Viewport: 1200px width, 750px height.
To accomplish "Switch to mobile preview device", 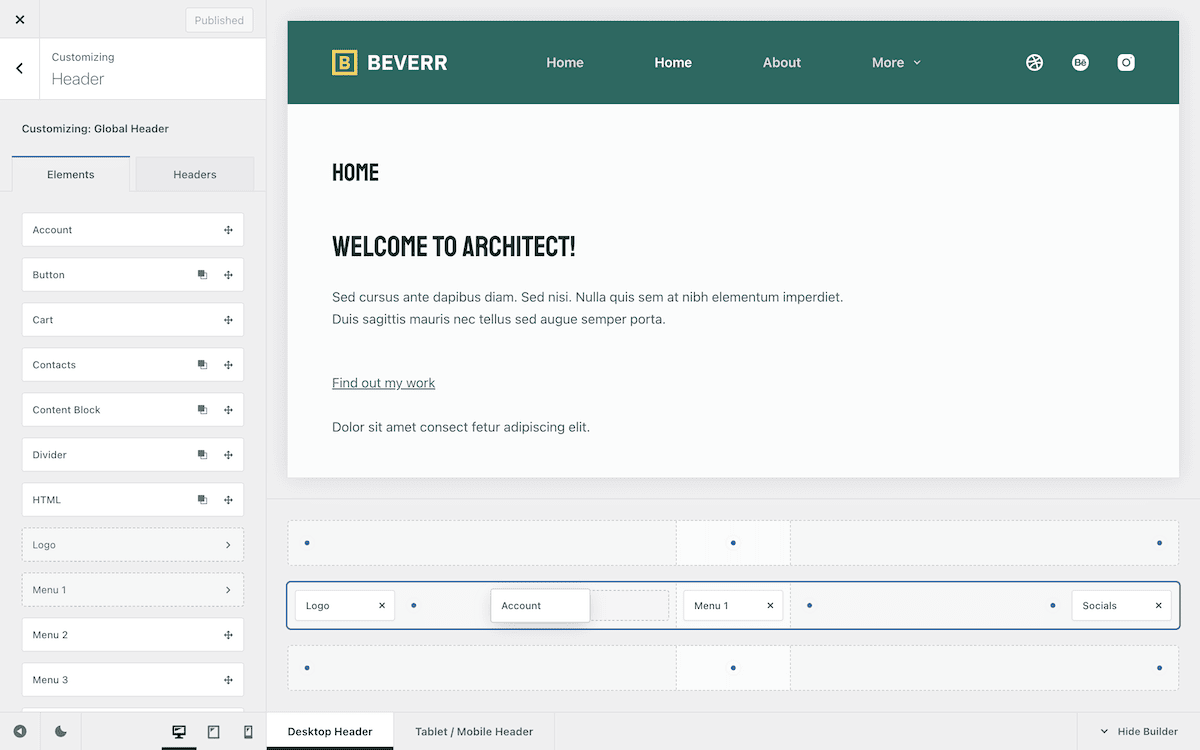I will click(248, 732).
